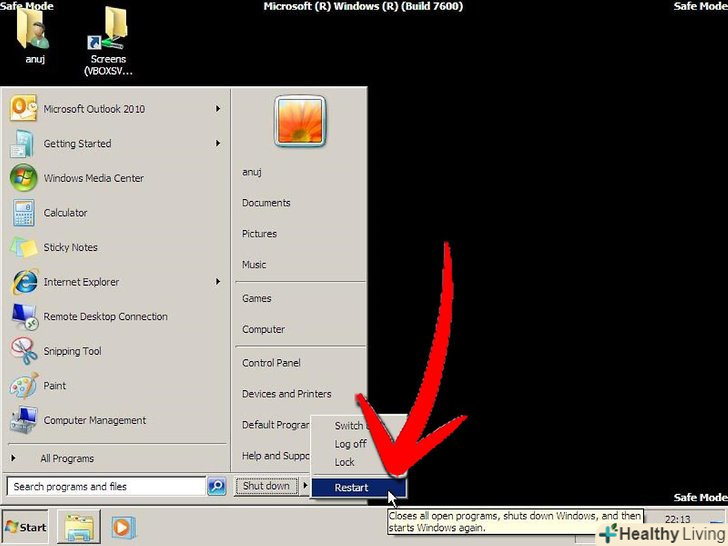Click the Snipping Tool scissors icon

click(24, 351)
